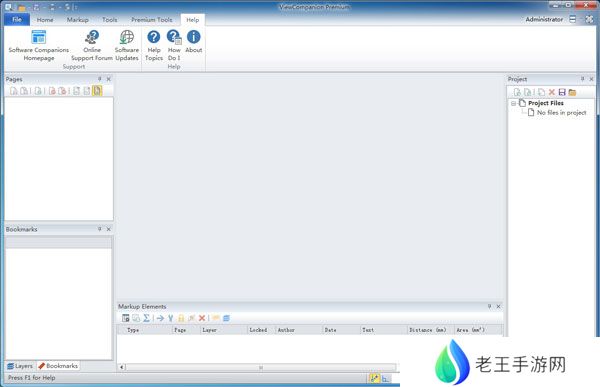
Task: Click the red X delete icon in Markup Elements
Action: (202, 318)
